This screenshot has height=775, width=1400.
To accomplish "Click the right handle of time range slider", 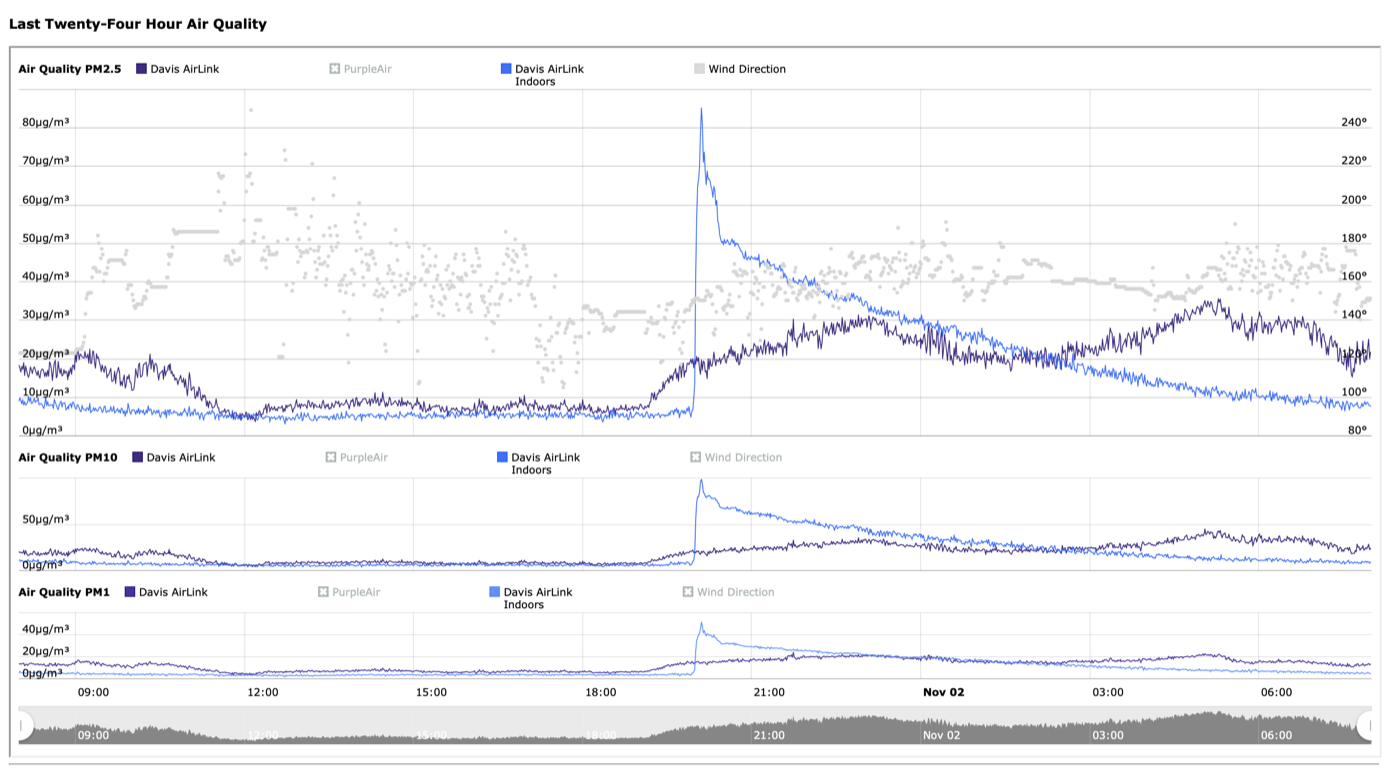I will point(1366,726).
